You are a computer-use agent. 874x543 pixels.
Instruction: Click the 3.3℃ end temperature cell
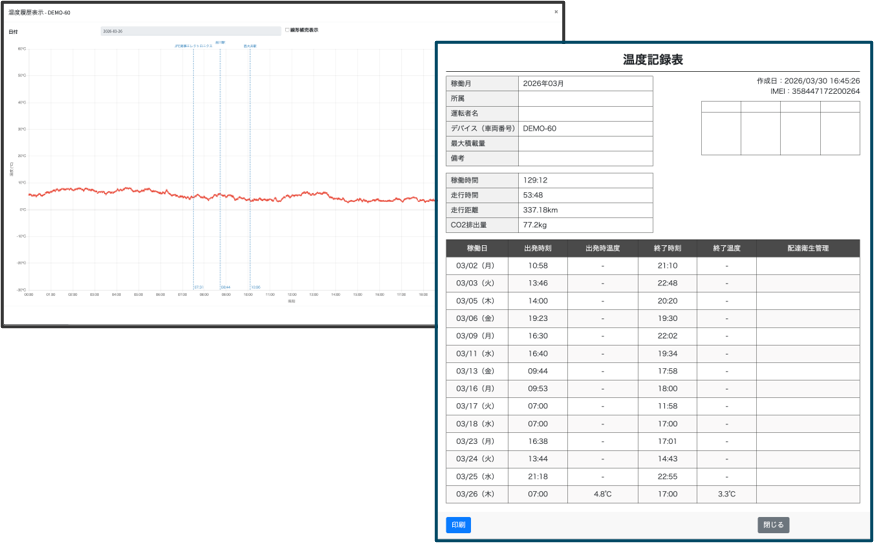click(x=726, y=494)
